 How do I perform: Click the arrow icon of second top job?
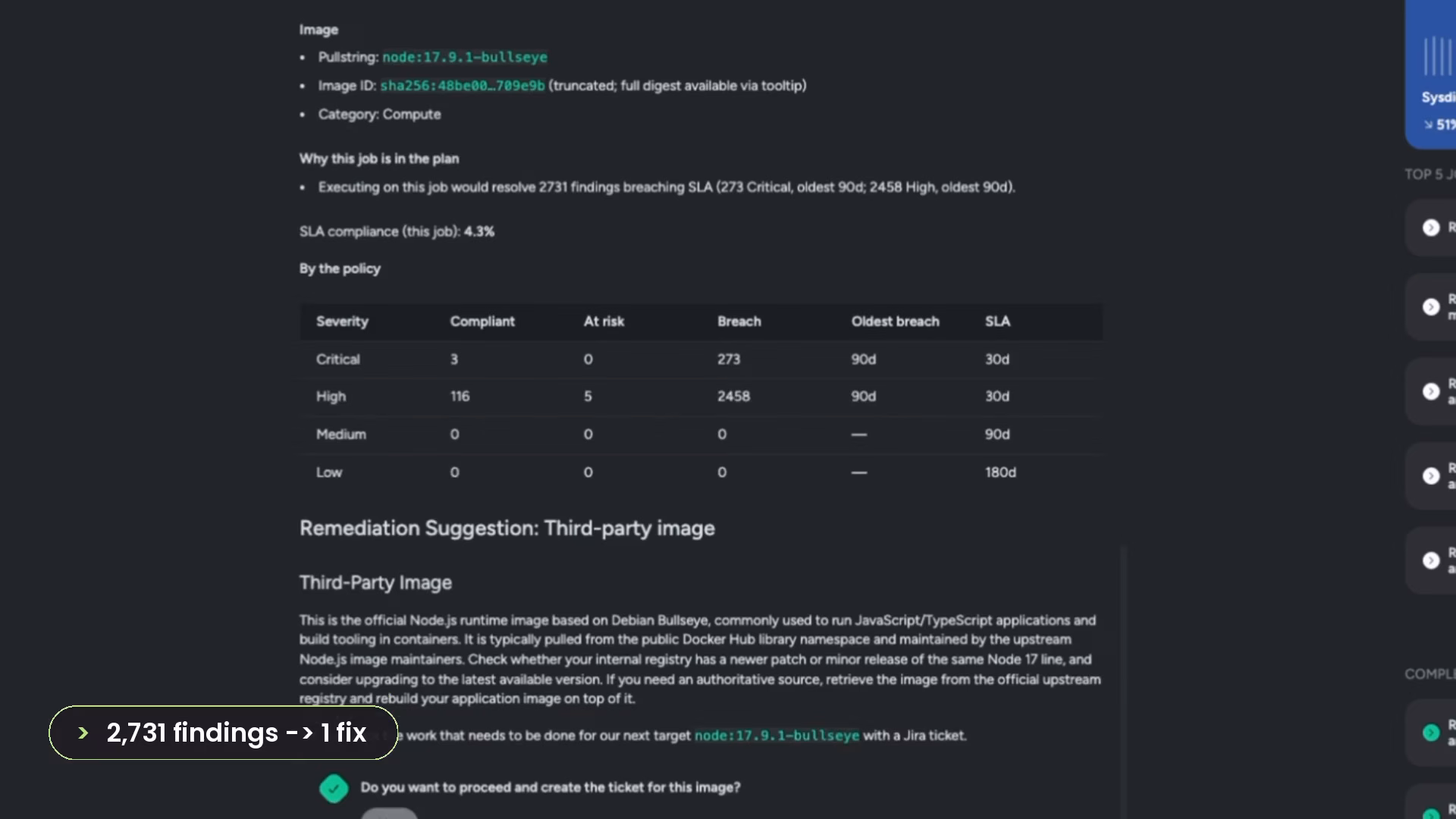point(1430,307)
